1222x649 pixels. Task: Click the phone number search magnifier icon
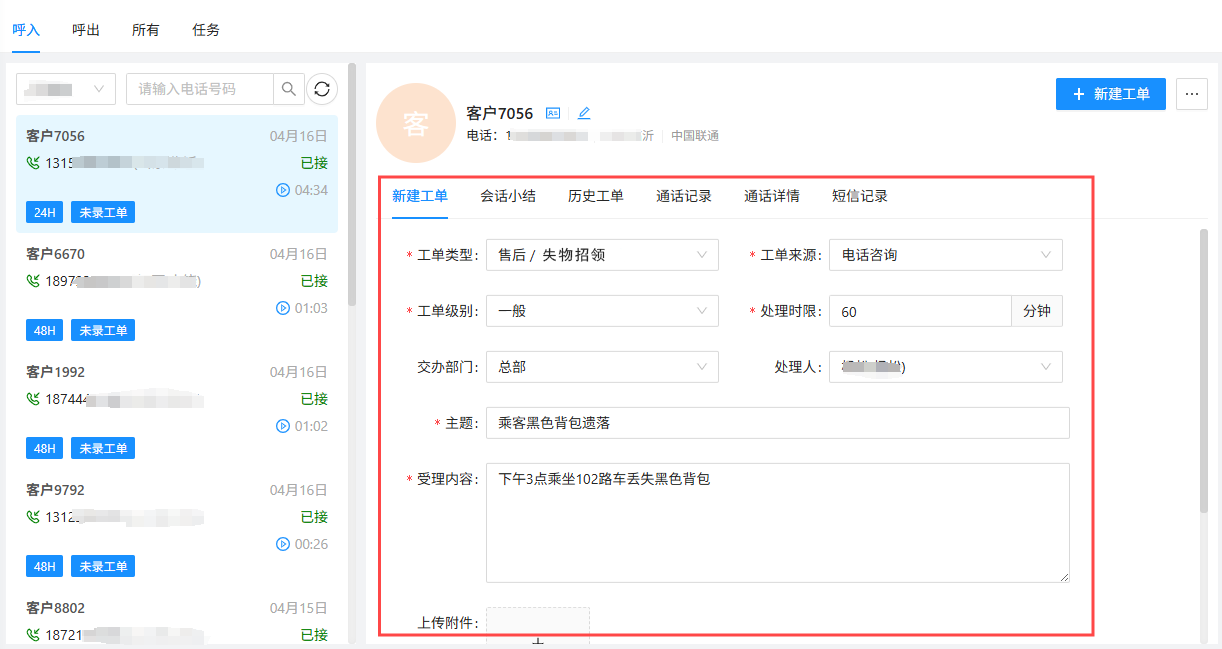tap(288, 89)
